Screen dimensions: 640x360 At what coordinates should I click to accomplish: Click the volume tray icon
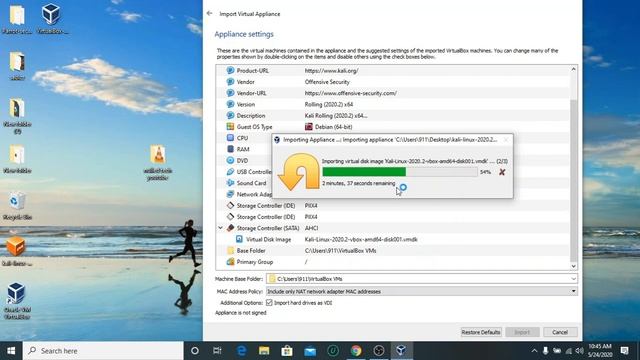[579, 351]
